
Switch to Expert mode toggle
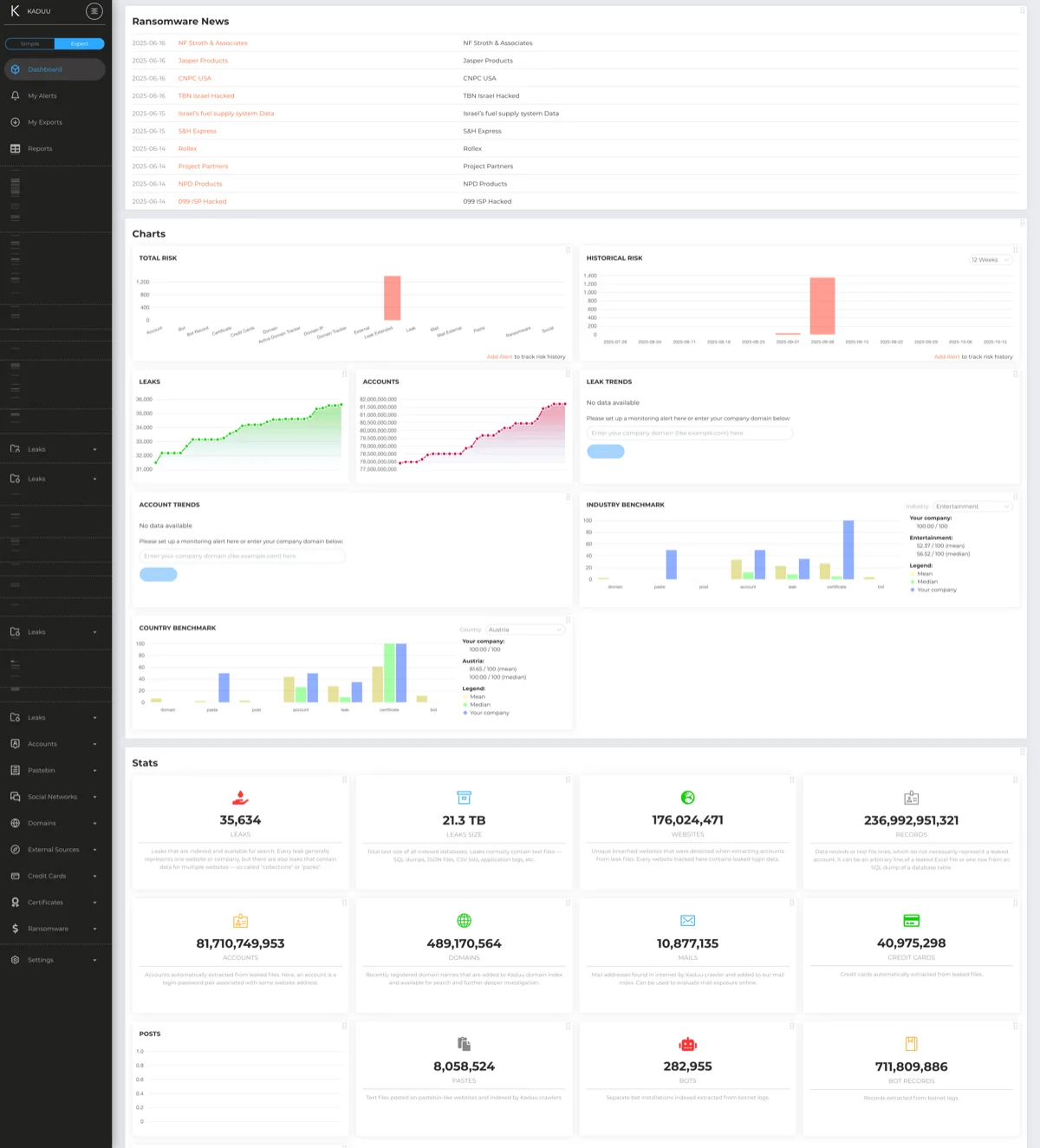79,43
